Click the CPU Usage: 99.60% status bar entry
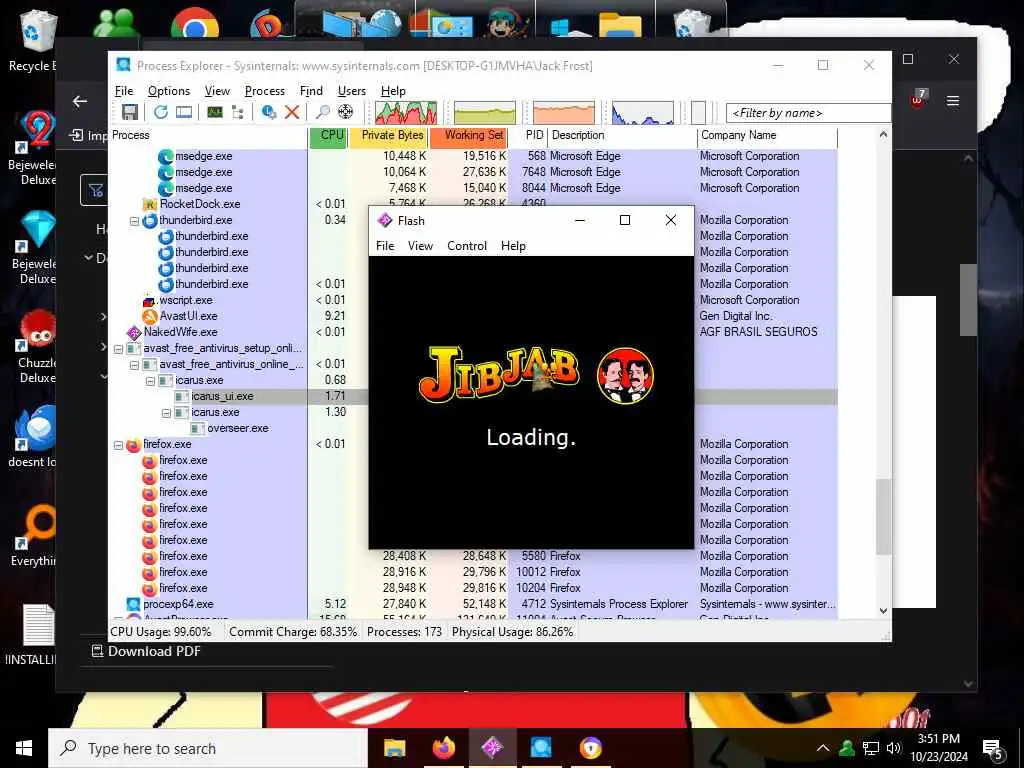 coord(161,632)
